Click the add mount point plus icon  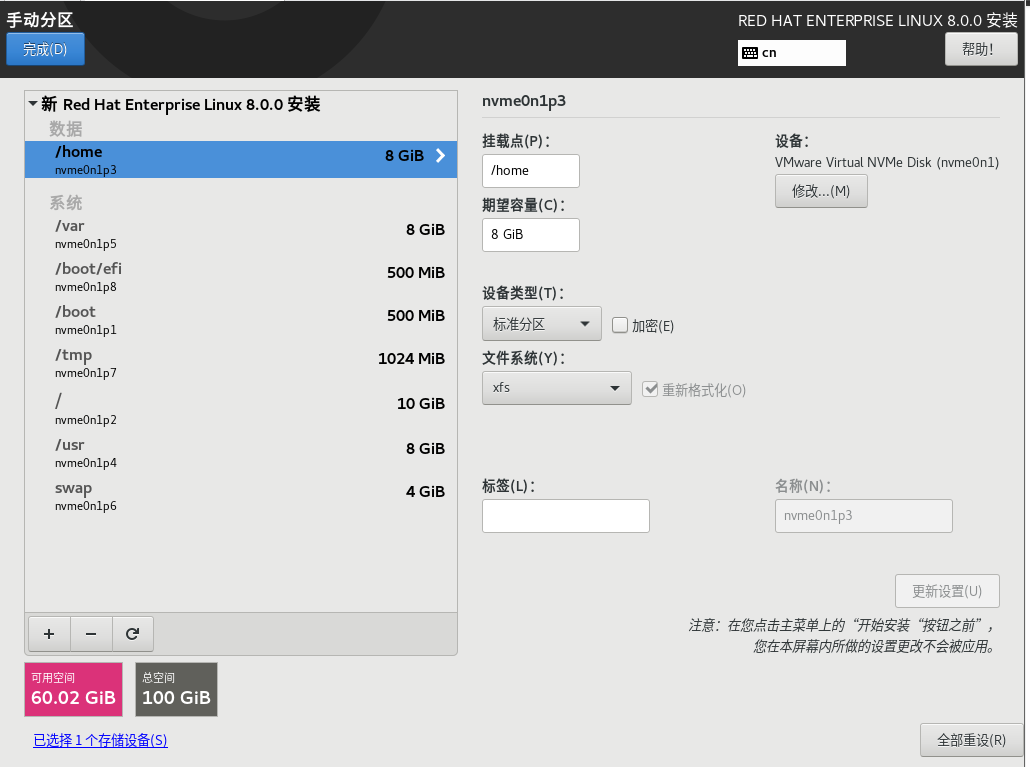pyautogui.click(x=49, y=634)
